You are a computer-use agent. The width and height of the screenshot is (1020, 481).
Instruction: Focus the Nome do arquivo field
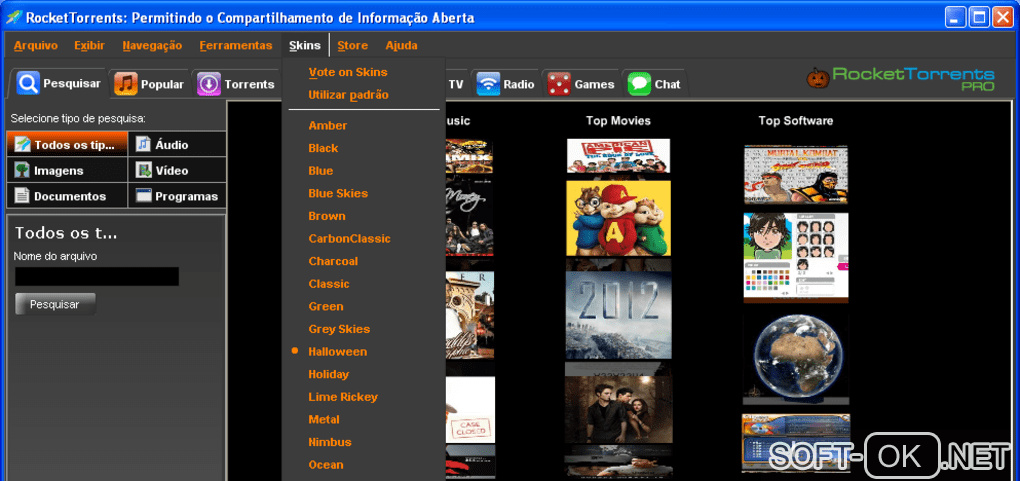click(x=97, y=276)
